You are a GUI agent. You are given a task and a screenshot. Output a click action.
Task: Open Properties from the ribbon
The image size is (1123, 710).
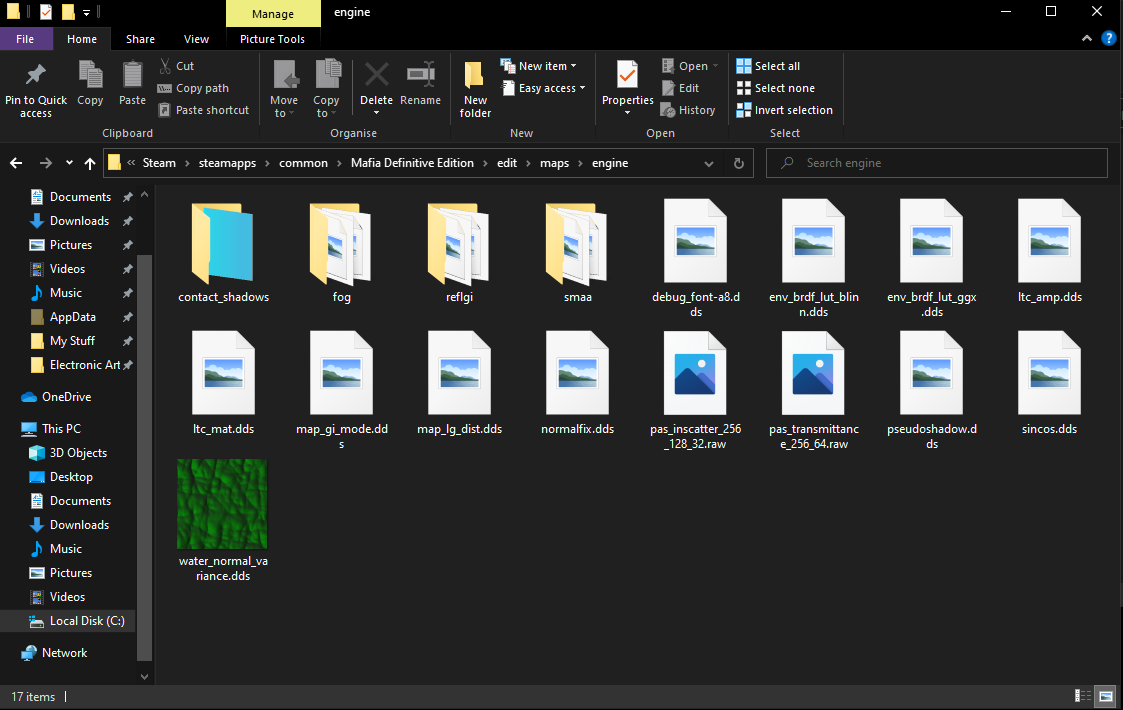[627, 76]
